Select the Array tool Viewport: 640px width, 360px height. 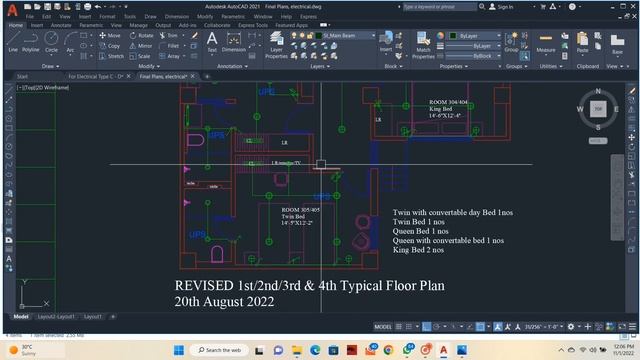pos(169,56)
